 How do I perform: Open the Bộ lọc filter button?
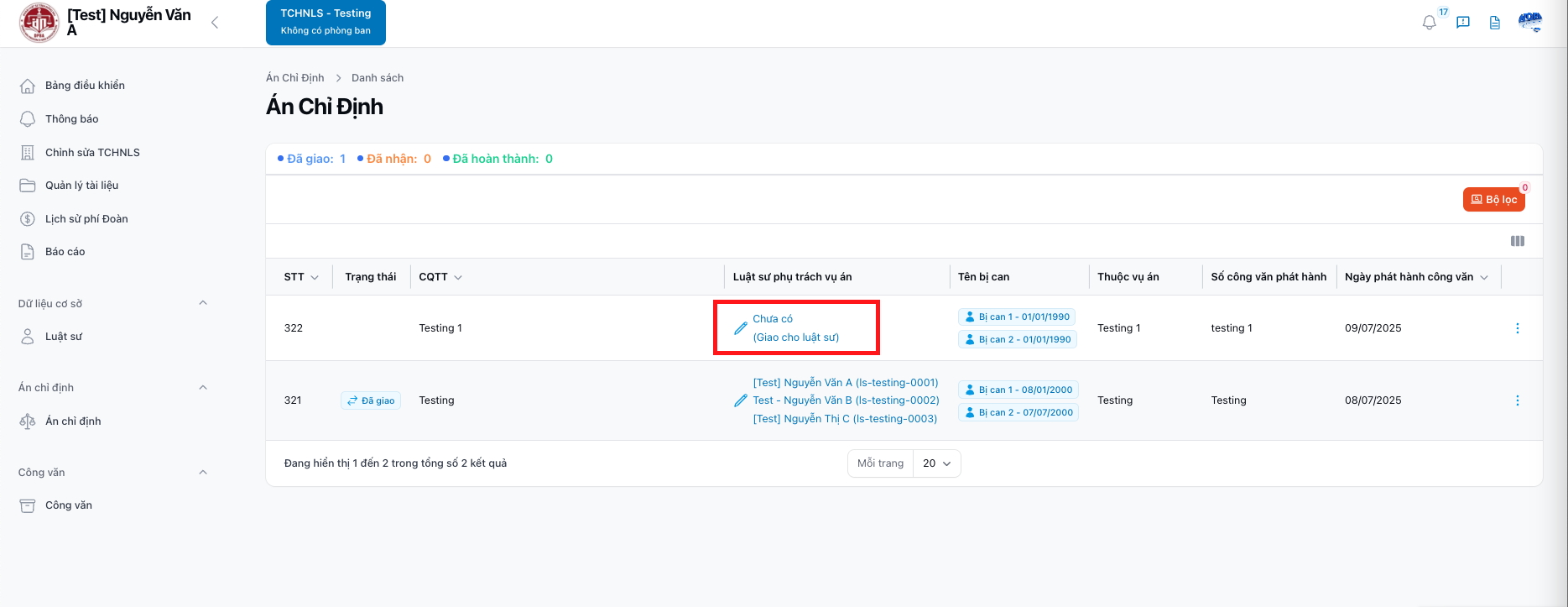pyautogui.click(x=1493, y=199)
